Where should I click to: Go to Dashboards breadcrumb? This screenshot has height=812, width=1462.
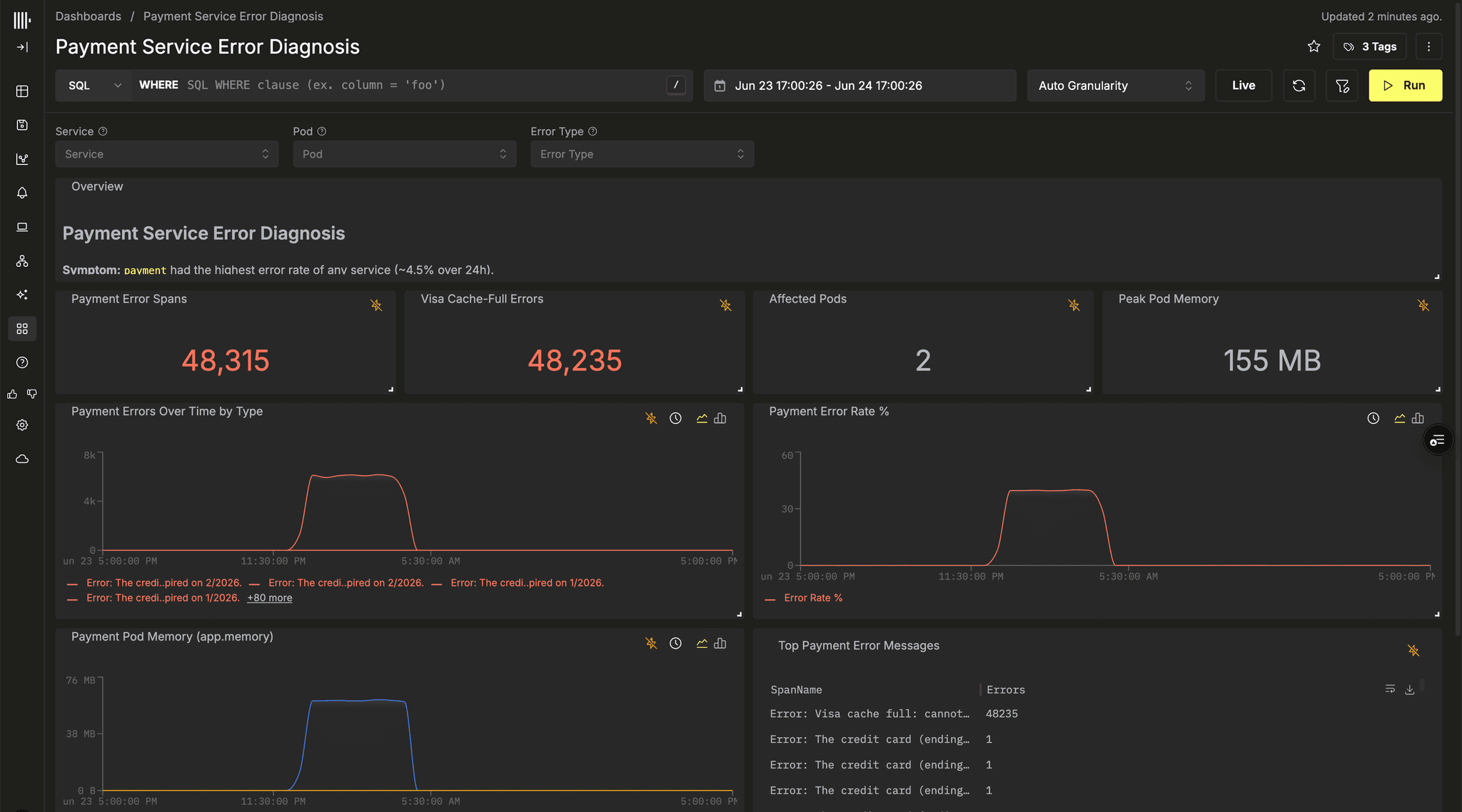pyautogui.click(x=89, y=16)
